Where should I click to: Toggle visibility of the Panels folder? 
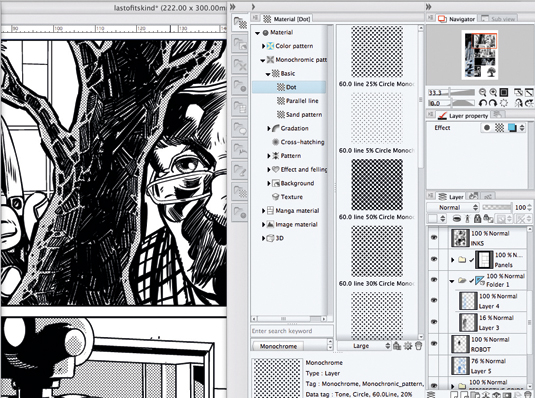[434, 259]
